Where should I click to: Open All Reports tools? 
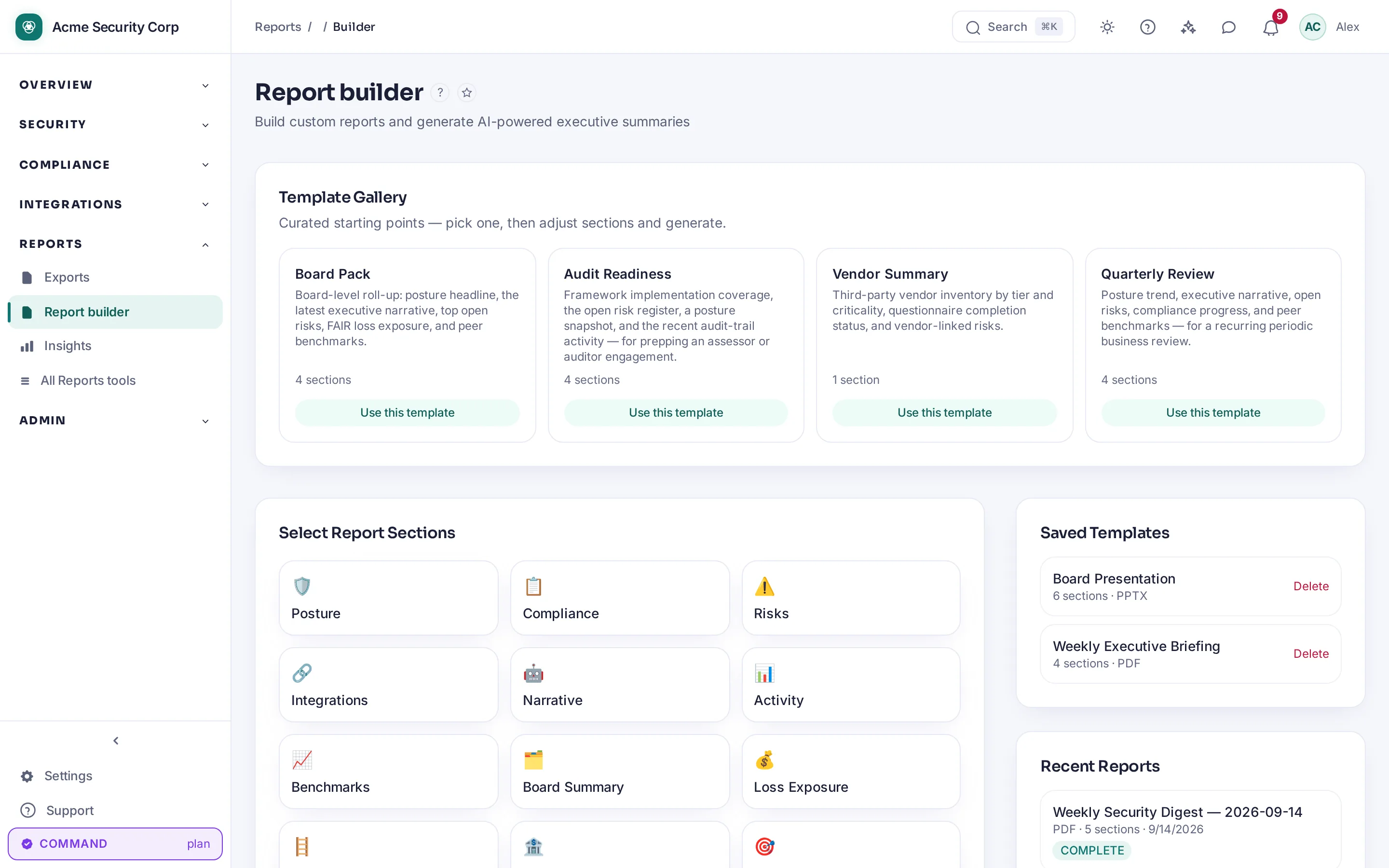point(115,380)
